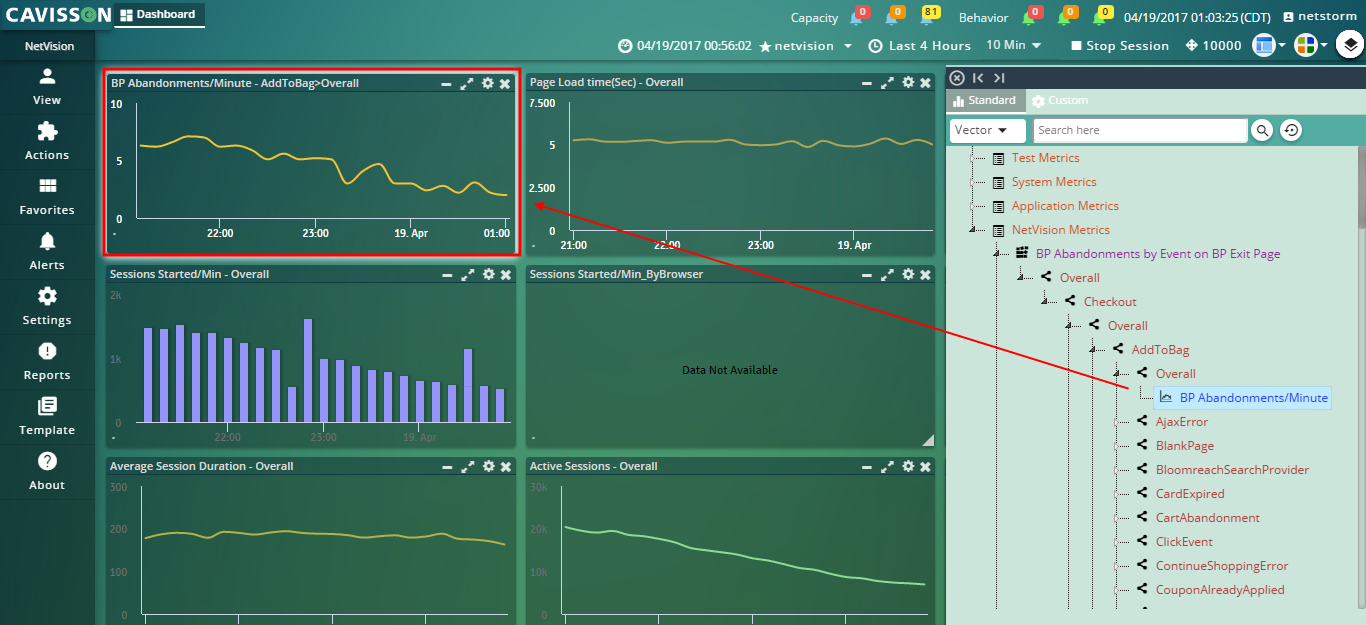Click the Dashboard tab

click(159, 15)
